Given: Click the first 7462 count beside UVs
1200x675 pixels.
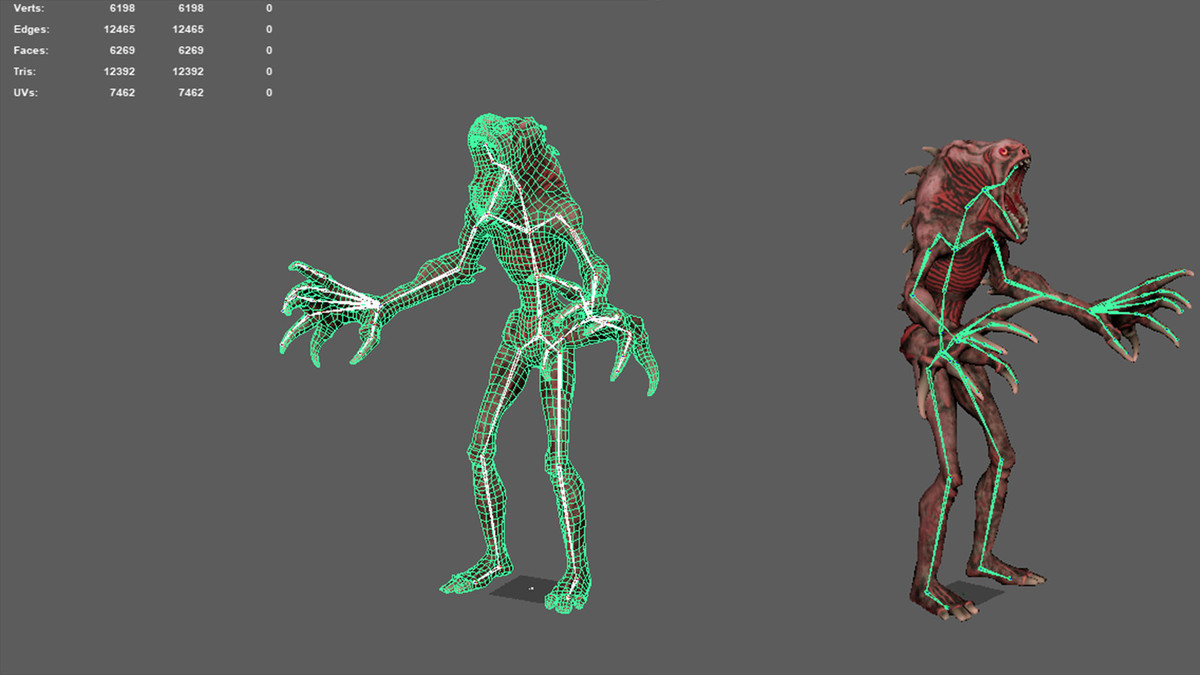Looking at the screenshot, I should point(123,92).
